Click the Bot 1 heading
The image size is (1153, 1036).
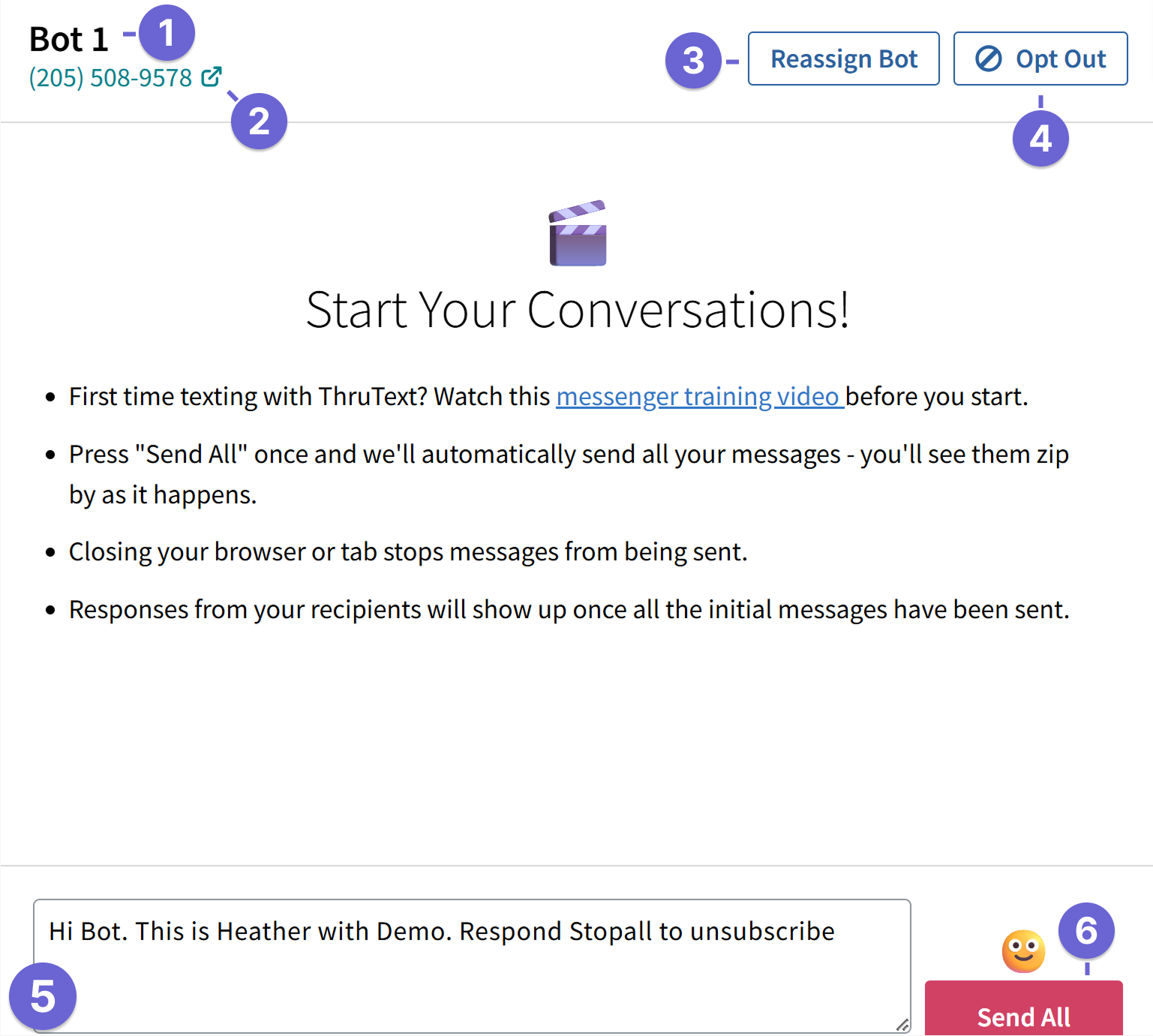[x=69, y=38]
